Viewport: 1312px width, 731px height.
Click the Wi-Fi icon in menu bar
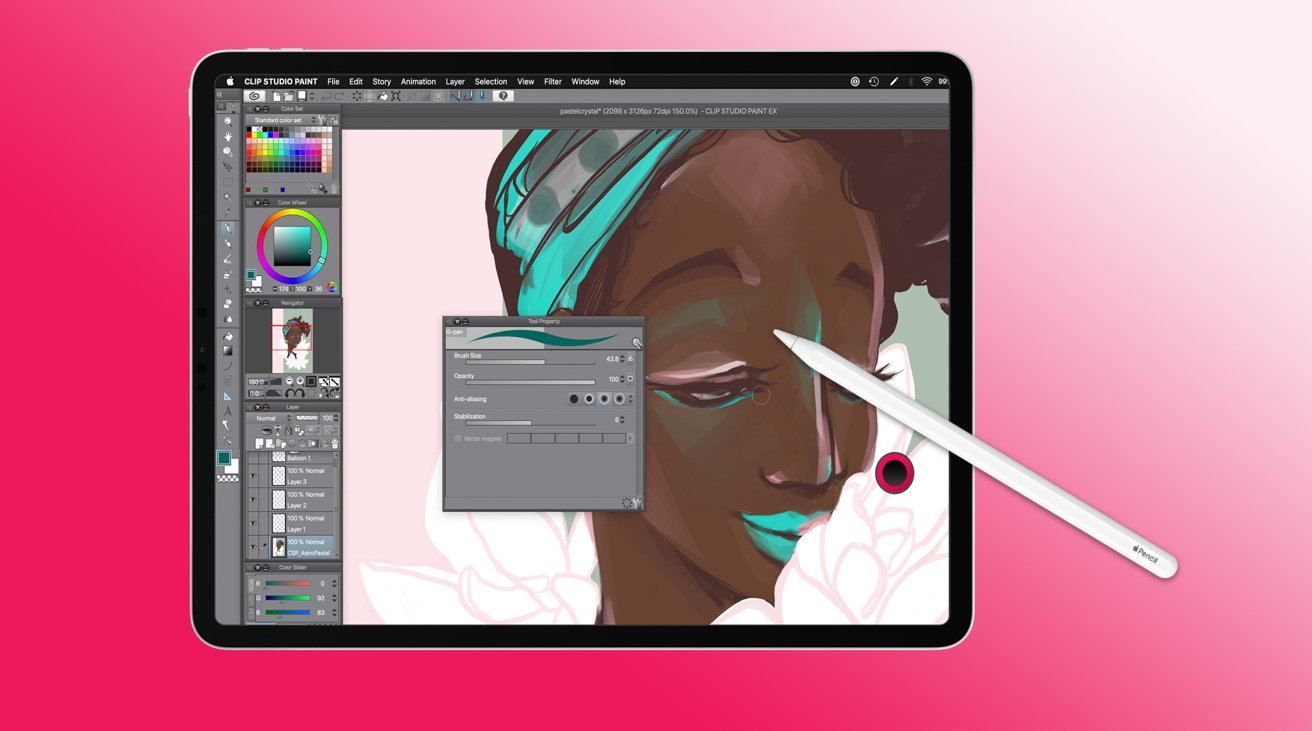[926, 82]
